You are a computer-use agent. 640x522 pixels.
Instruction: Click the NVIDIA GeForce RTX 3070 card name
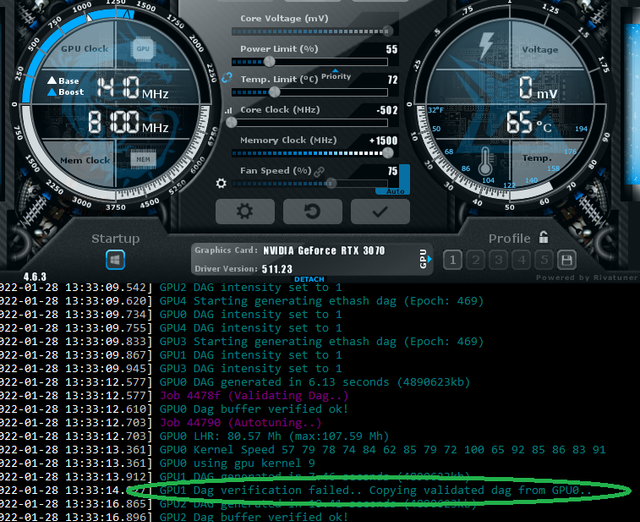[x=324, y=250]
